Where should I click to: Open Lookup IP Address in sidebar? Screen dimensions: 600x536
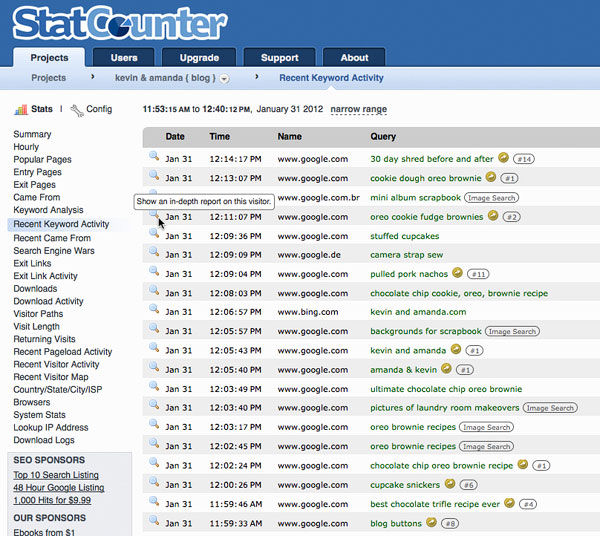[51, 427]
